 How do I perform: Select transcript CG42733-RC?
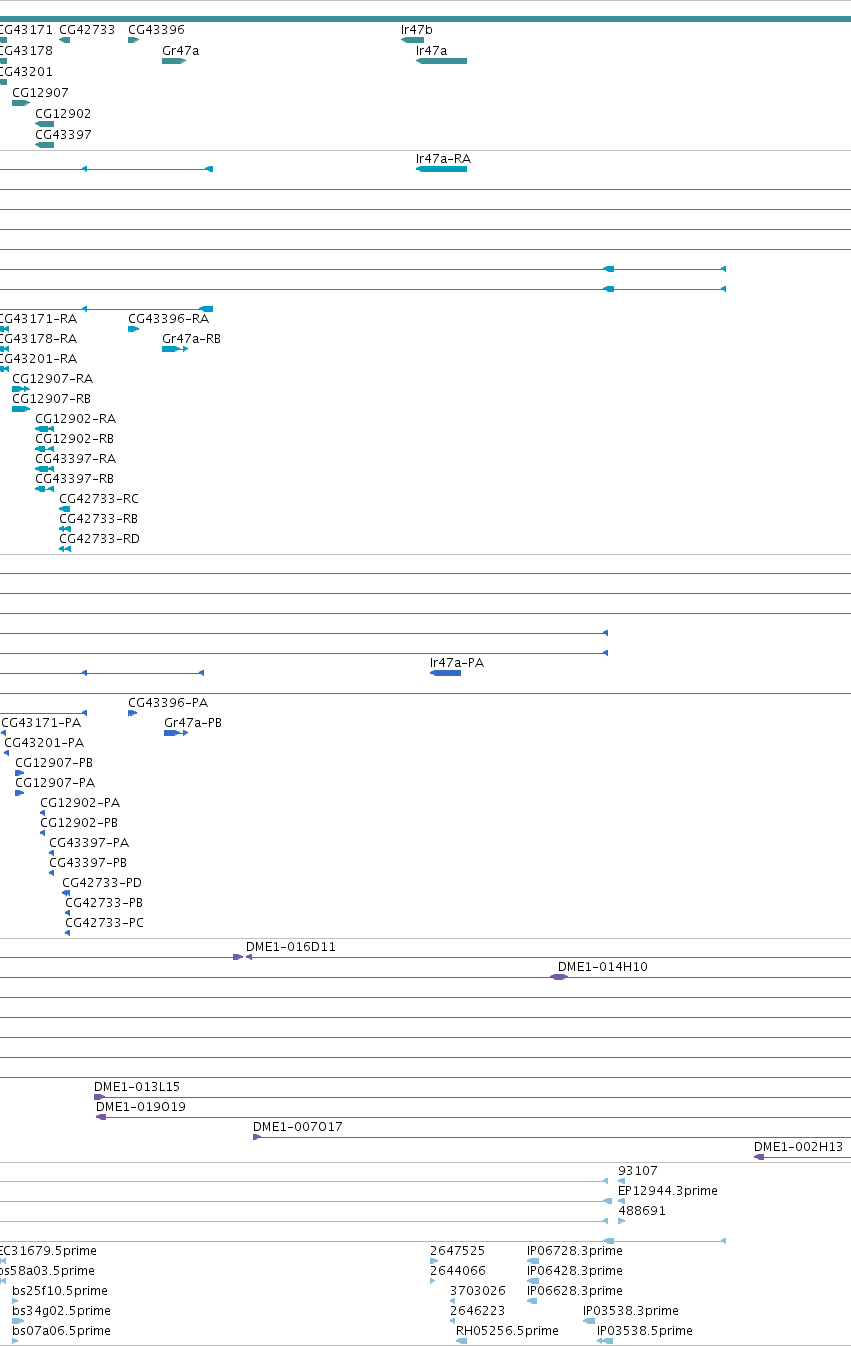(99, 498)
